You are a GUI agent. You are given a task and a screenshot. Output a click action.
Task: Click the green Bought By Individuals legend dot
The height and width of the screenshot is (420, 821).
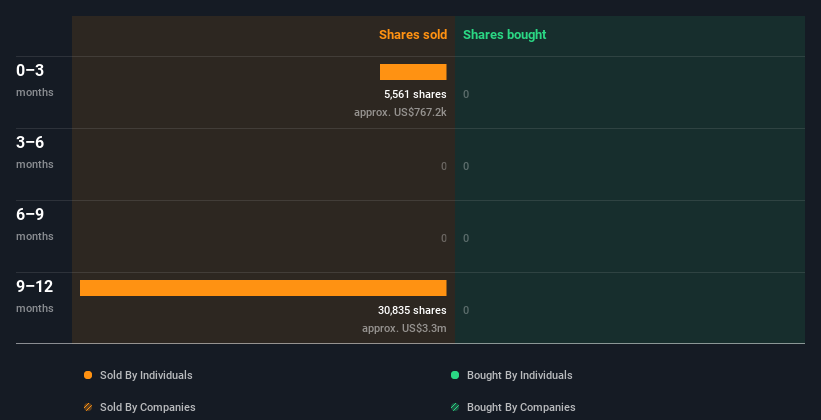[x=455, y=375]
